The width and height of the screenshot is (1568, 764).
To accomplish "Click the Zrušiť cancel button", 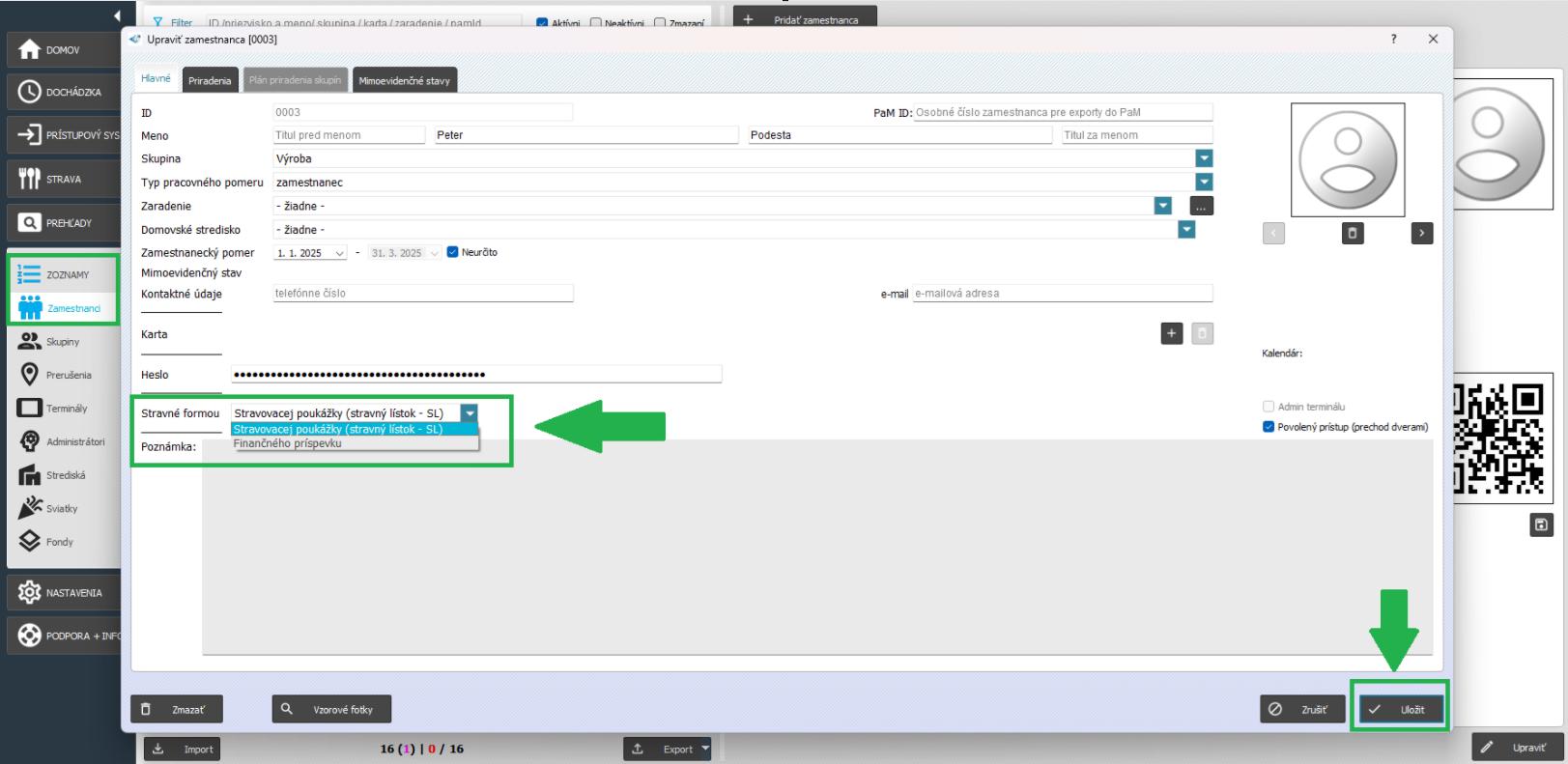I will (1301, 709).
